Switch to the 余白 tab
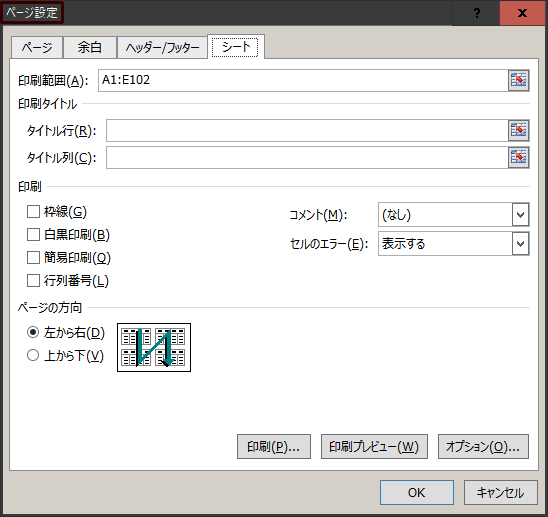 pos(90,47)
